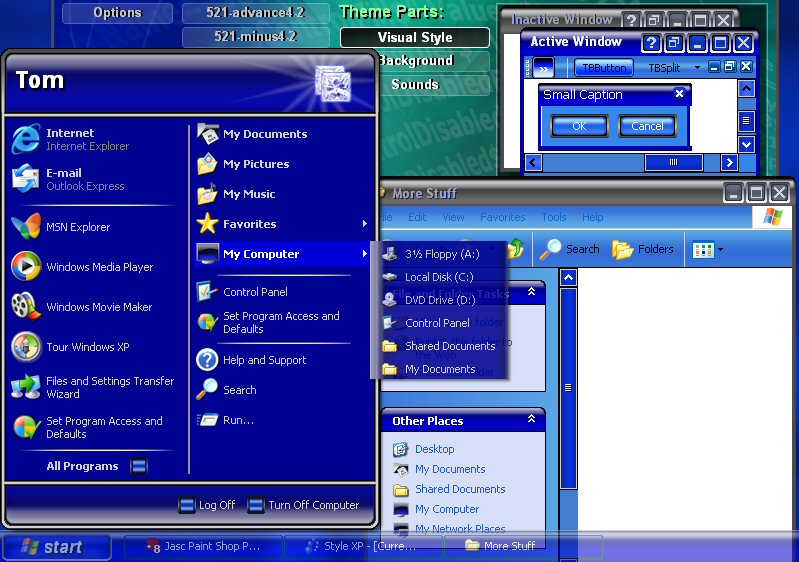Viewport: 799px width, 562px height.
Task: Open TBSplit dropdown arrow
Action: coord(697,67)
